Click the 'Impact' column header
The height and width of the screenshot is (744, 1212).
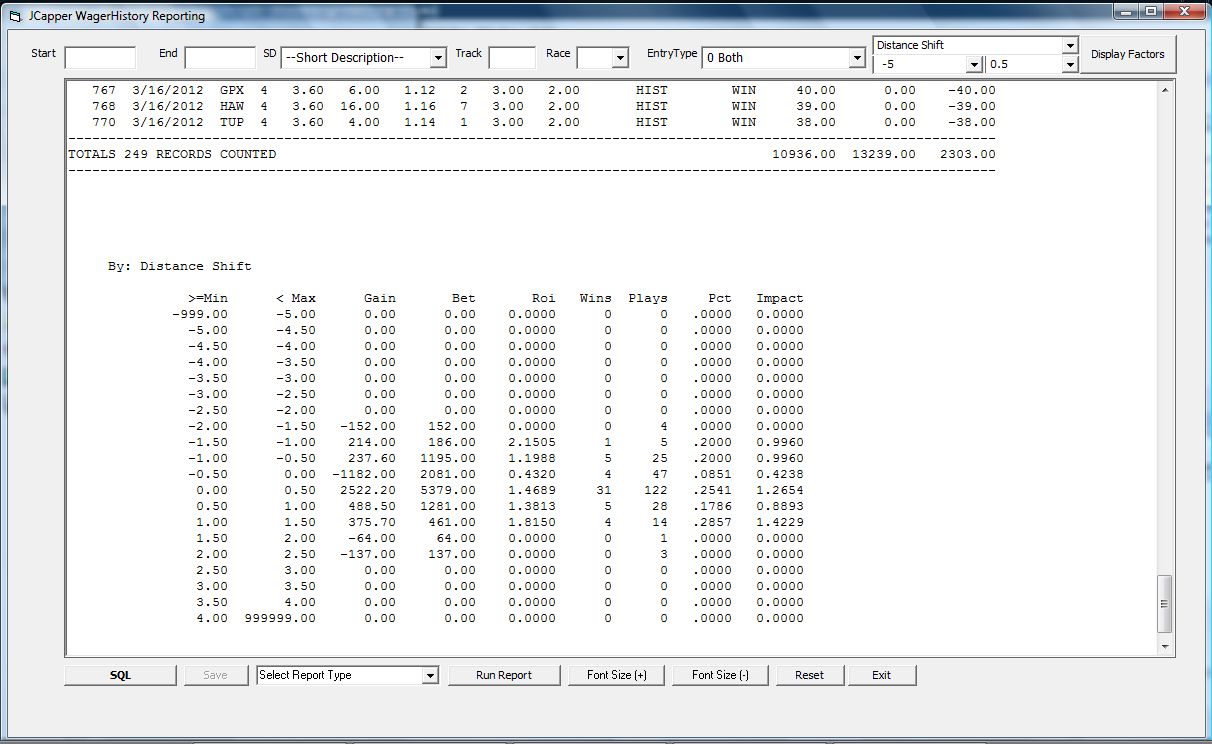coord(780,298)
